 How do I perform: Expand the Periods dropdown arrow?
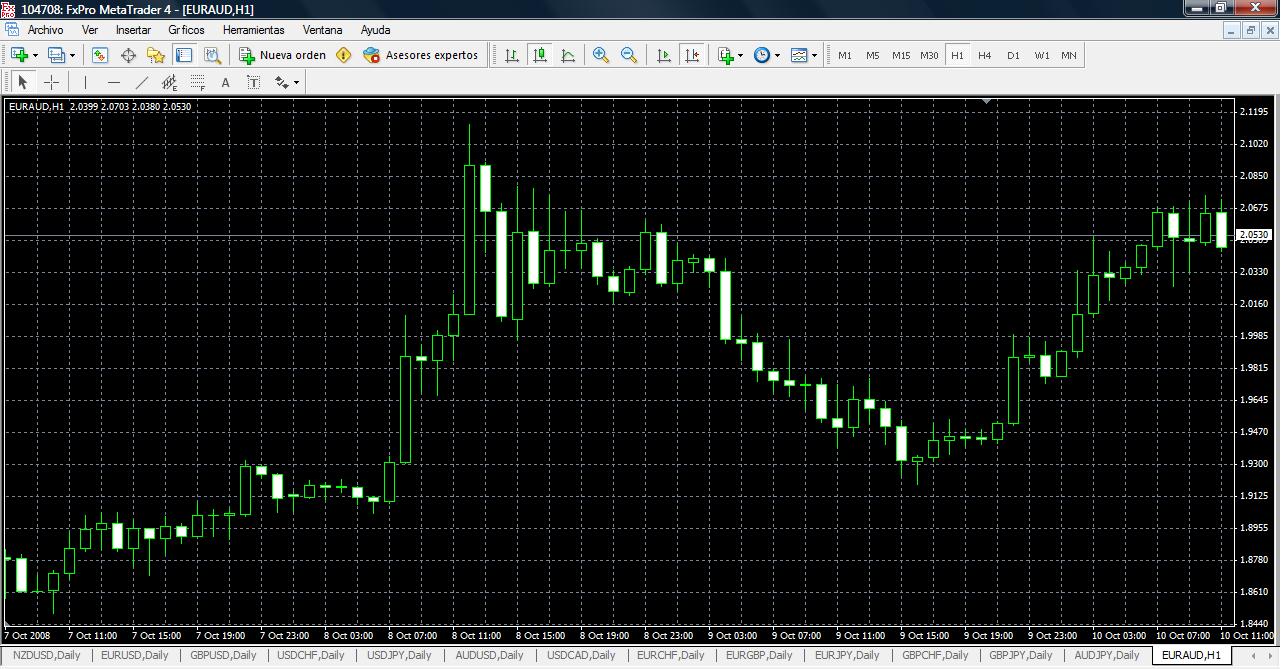point(777,56)
